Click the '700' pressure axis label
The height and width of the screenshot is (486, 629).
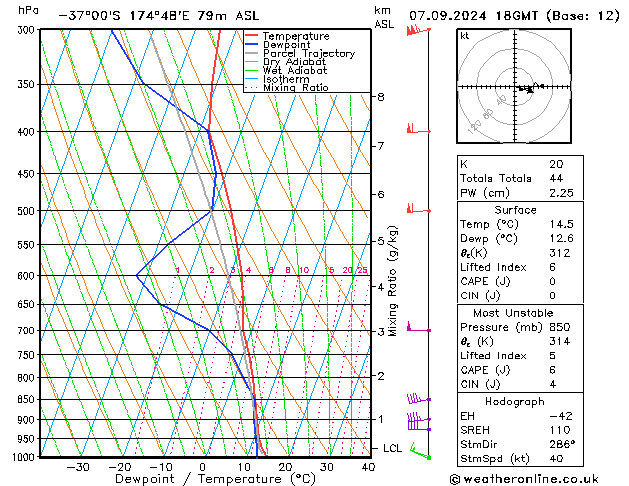point(28,331)
